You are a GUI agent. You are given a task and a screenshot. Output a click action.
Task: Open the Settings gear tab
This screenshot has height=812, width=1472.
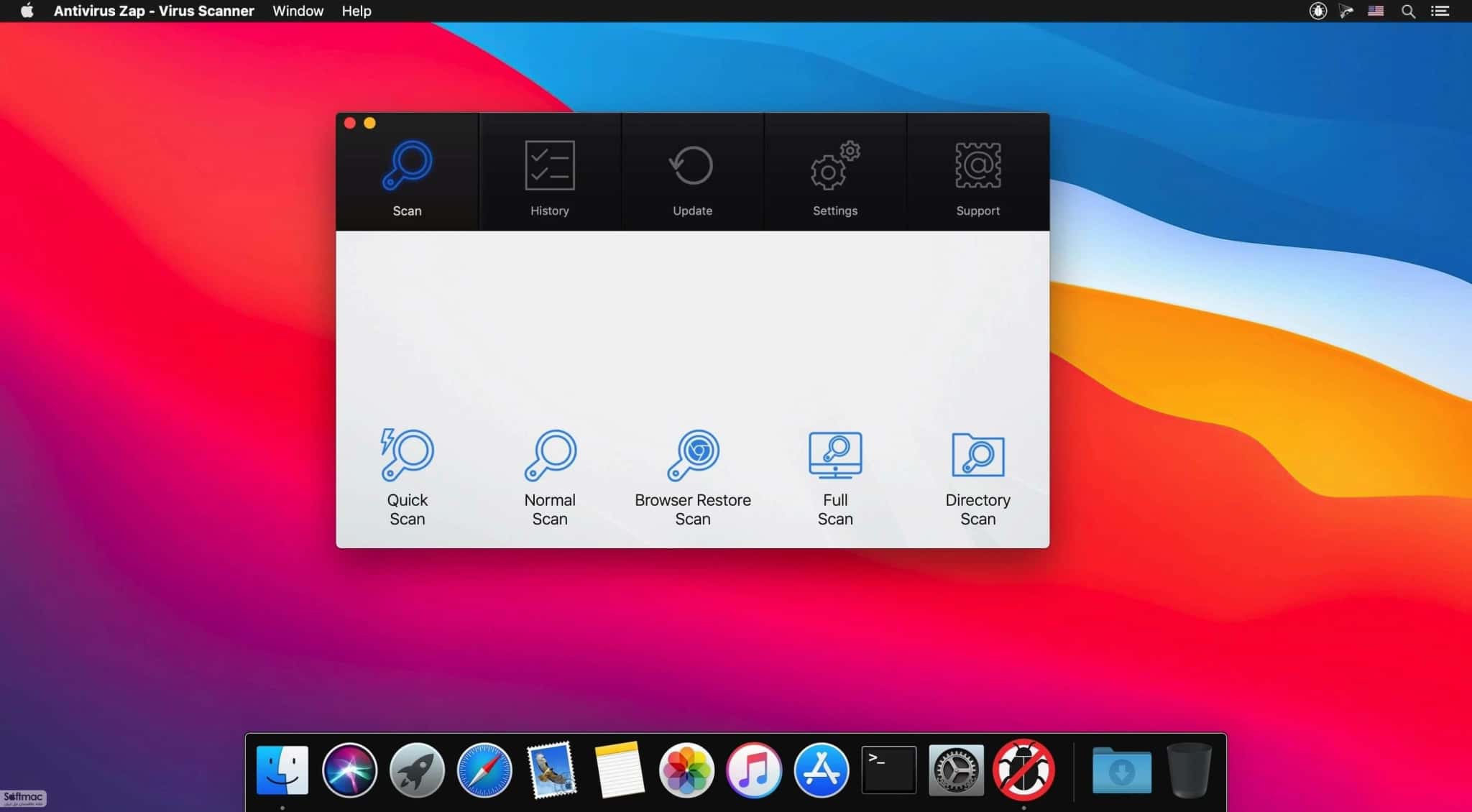(x=834, y=172)
